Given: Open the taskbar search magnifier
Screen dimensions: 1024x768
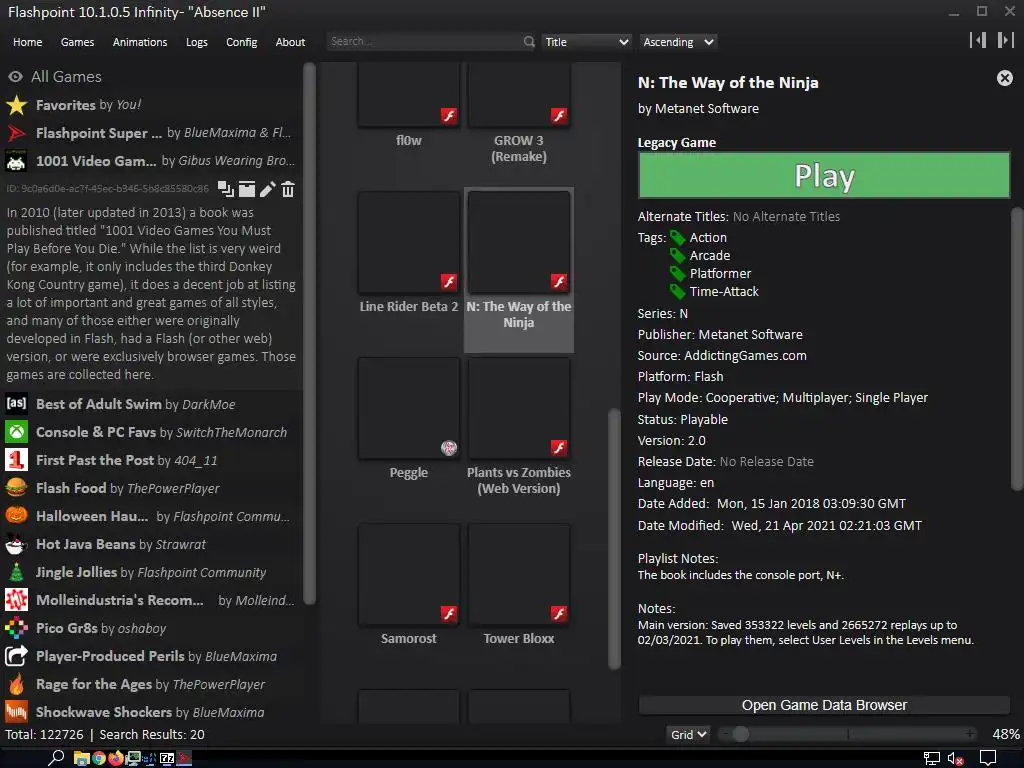Looking at the screenshot, I should click(56, 758).
